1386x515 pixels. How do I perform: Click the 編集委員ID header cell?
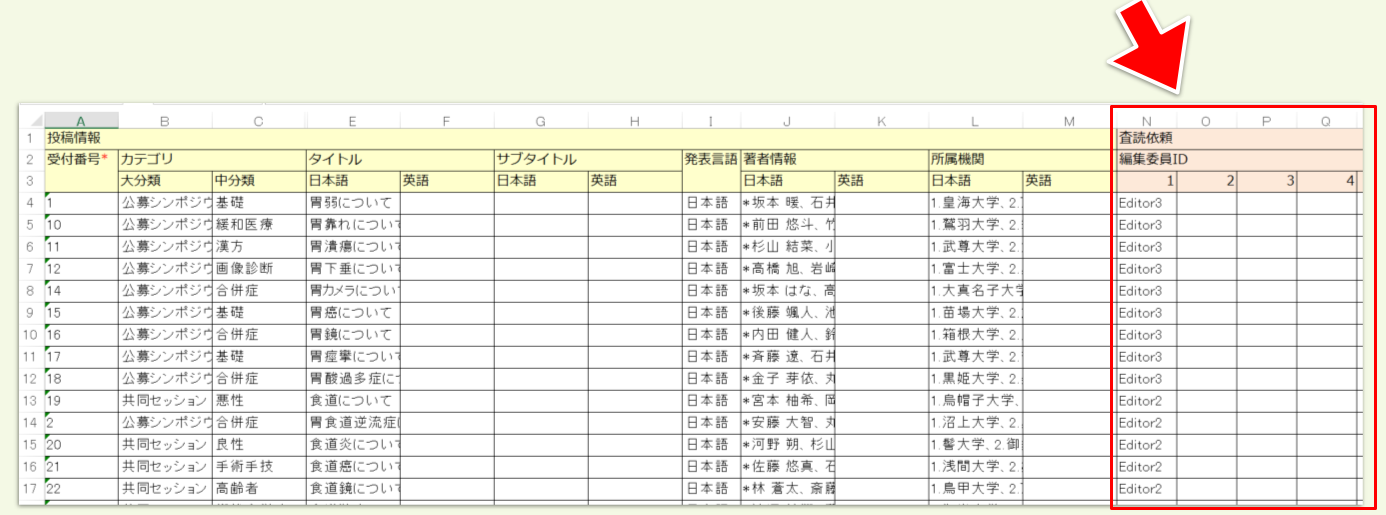[1238, 160]
